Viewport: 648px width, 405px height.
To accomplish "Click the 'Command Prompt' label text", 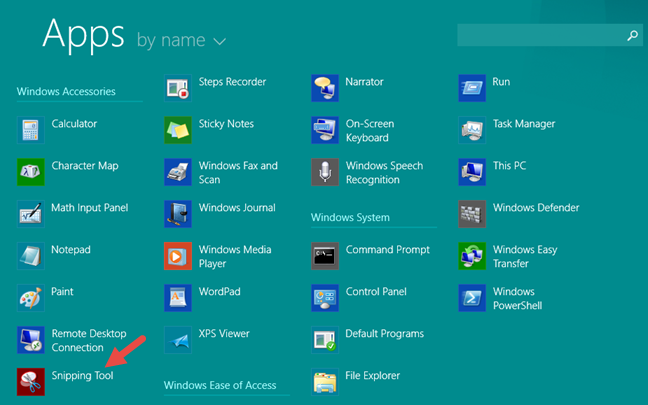I will pos(388,250).
